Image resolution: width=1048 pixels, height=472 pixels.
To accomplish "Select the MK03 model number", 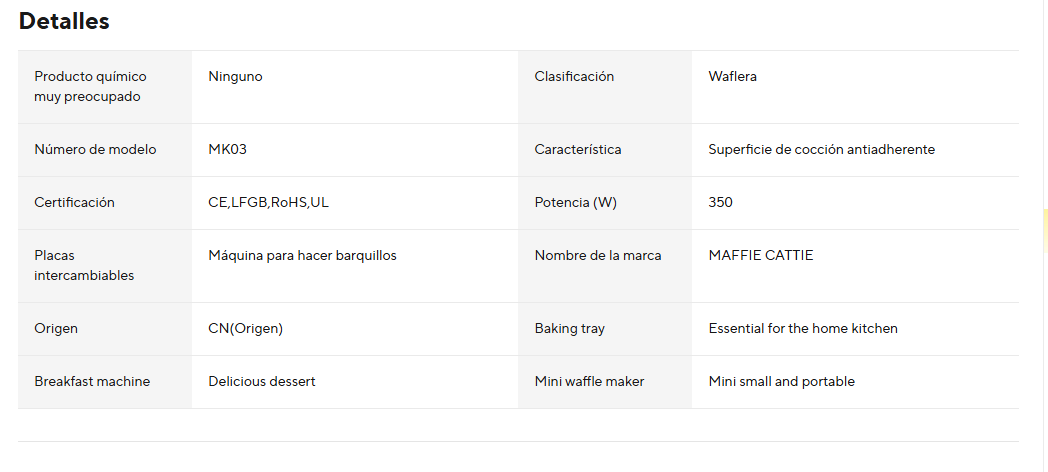I will coord(227,150).
